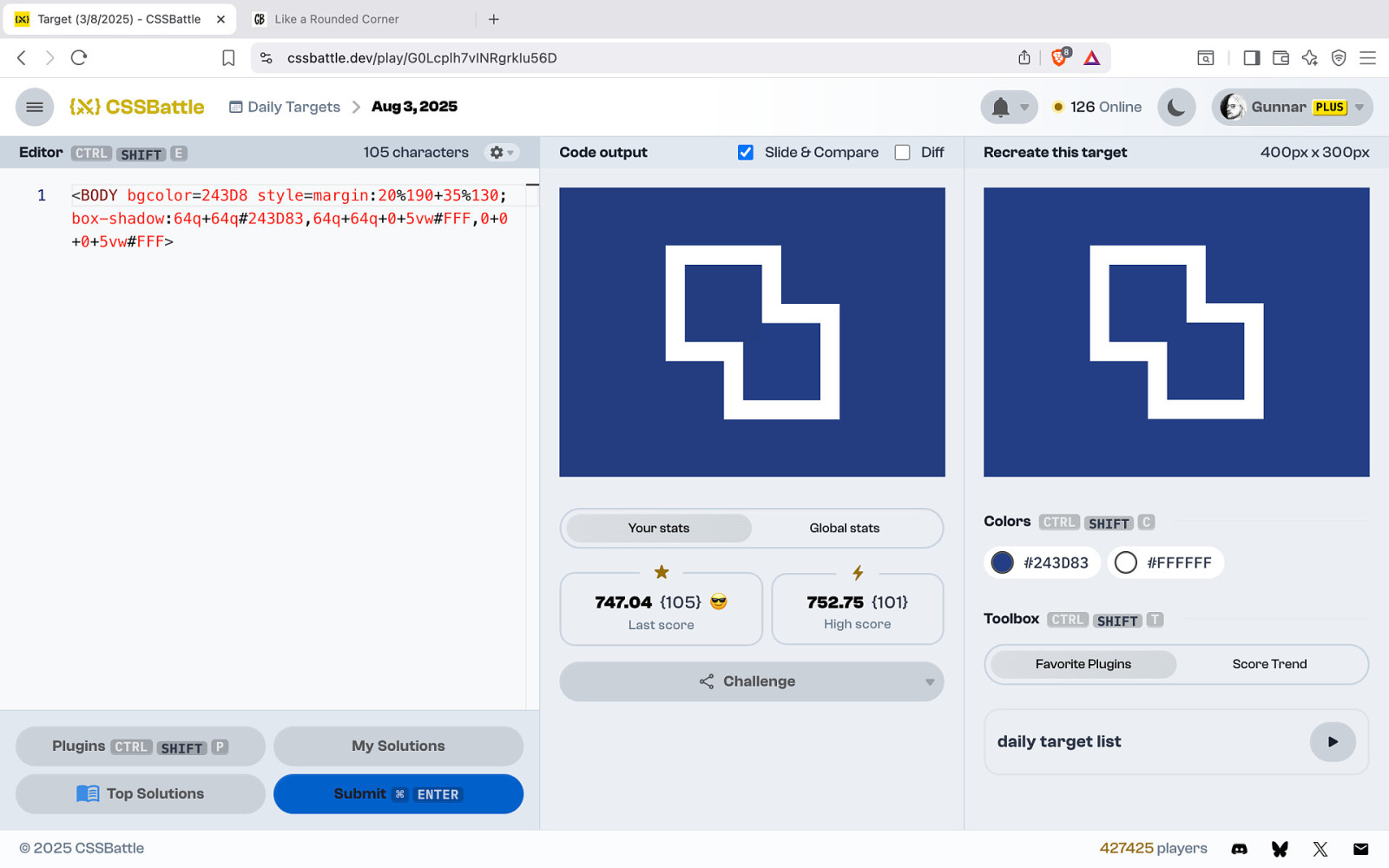Click the 747.04 Last score card
Image resolution: width=1389 pixels, height=868 pixels.
point(662,608)
